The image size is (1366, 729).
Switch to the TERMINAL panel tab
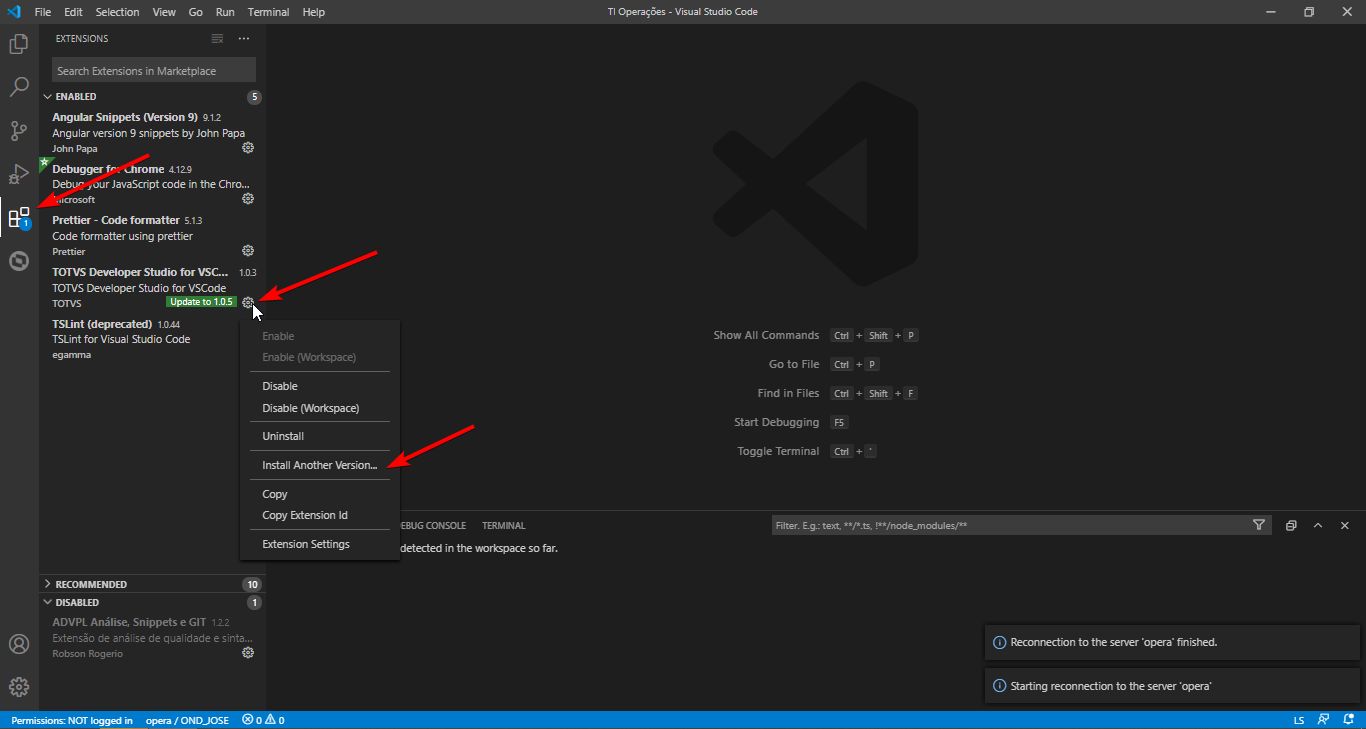tap(503, 525)
